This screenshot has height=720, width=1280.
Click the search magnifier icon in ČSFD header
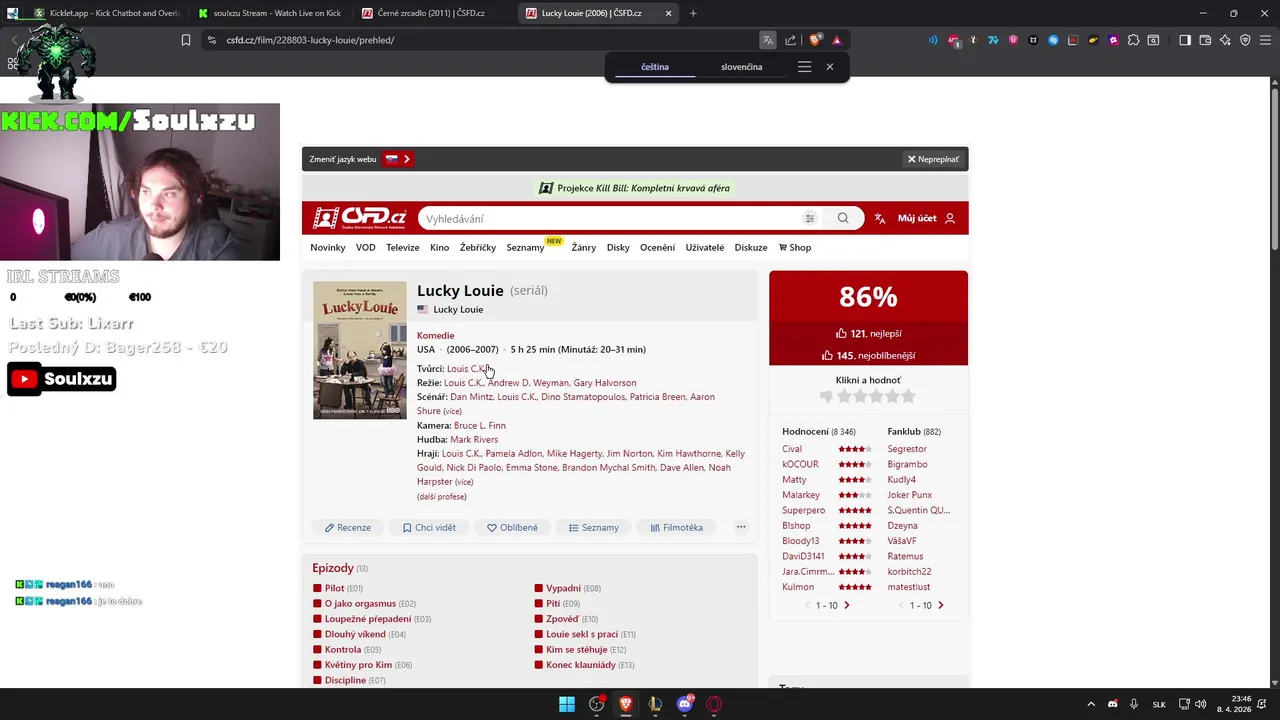click(843, 218)
